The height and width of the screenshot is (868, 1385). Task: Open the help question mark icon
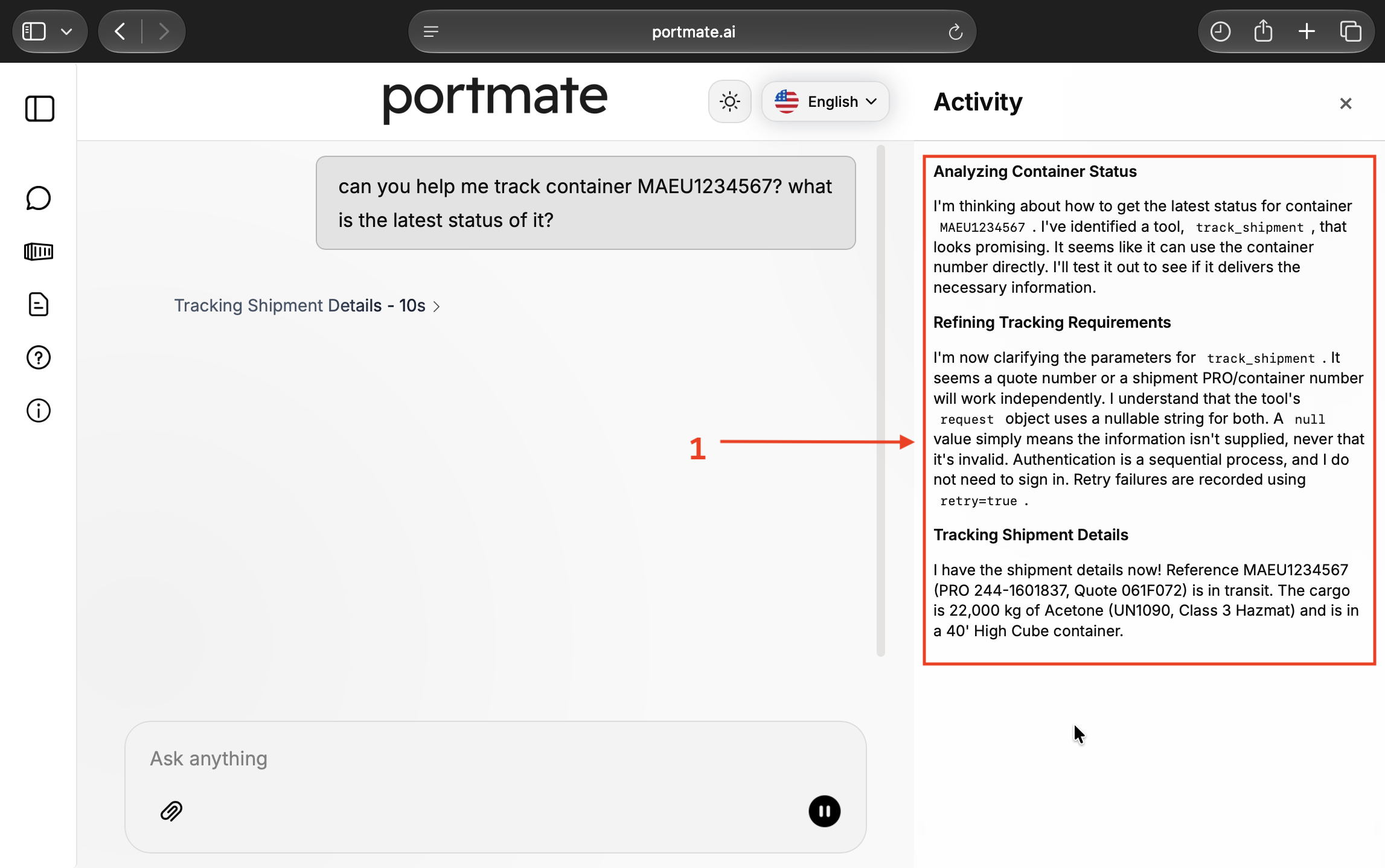coord(39,357)
